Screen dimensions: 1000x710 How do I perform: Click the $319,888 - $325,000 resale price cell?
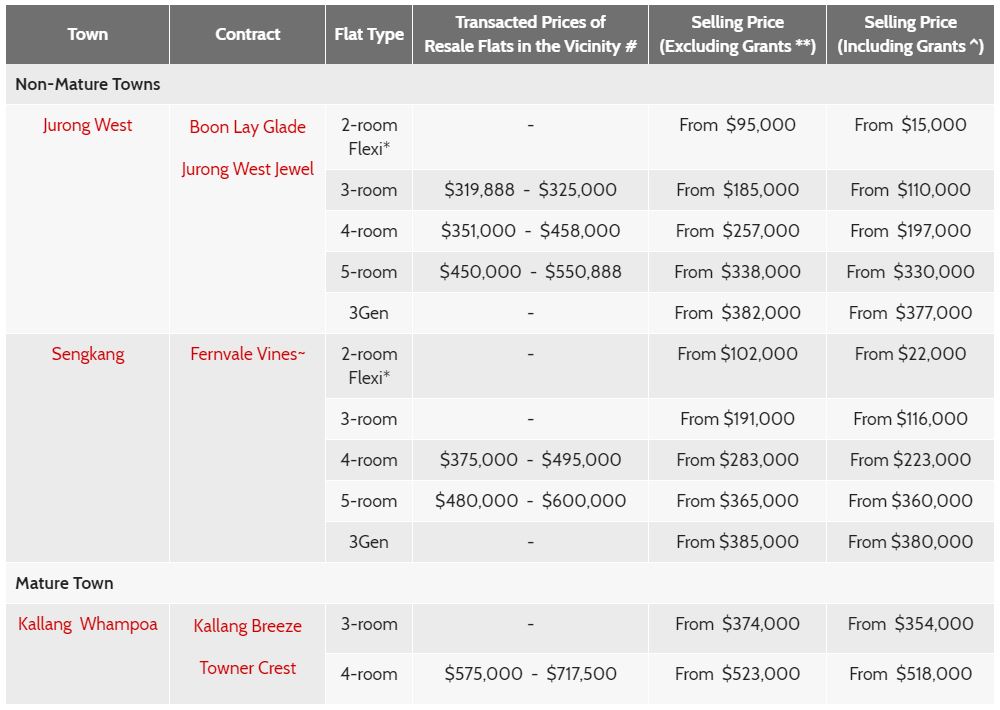click(x=530, y=190)
